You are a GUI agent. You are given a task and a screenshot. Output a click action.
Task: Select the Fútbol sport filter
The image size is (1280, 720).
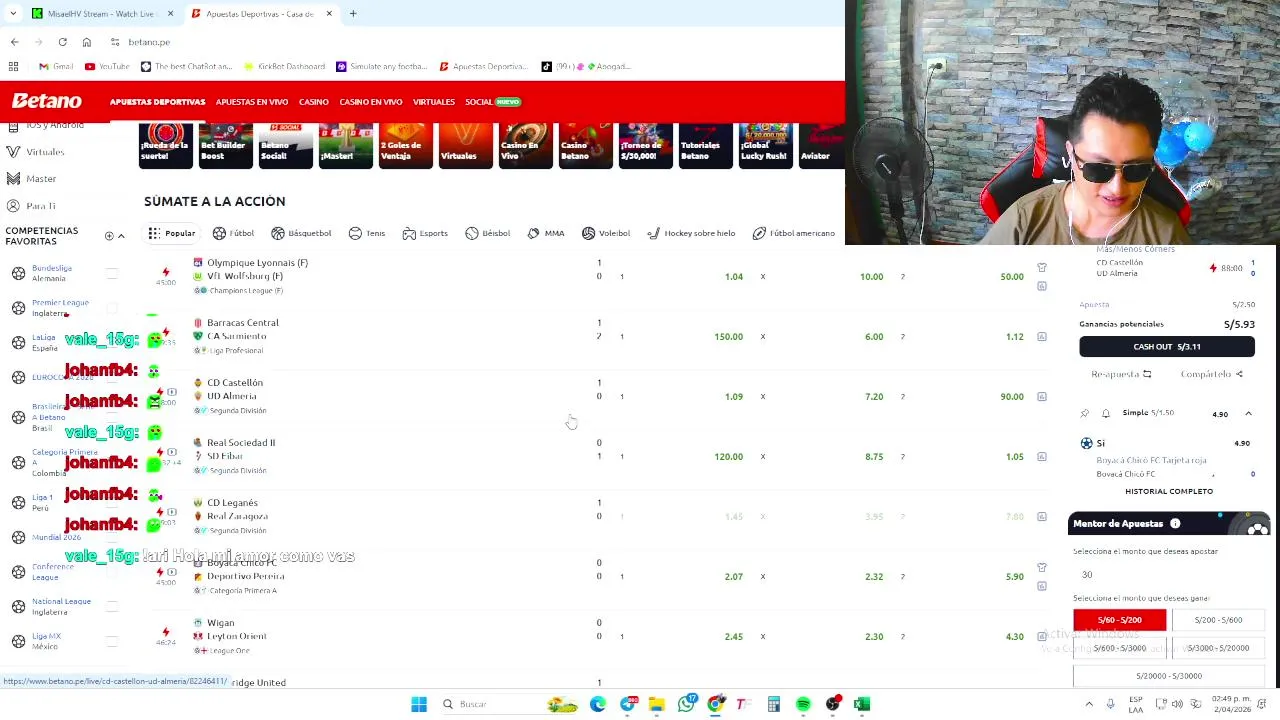[233, 233]
